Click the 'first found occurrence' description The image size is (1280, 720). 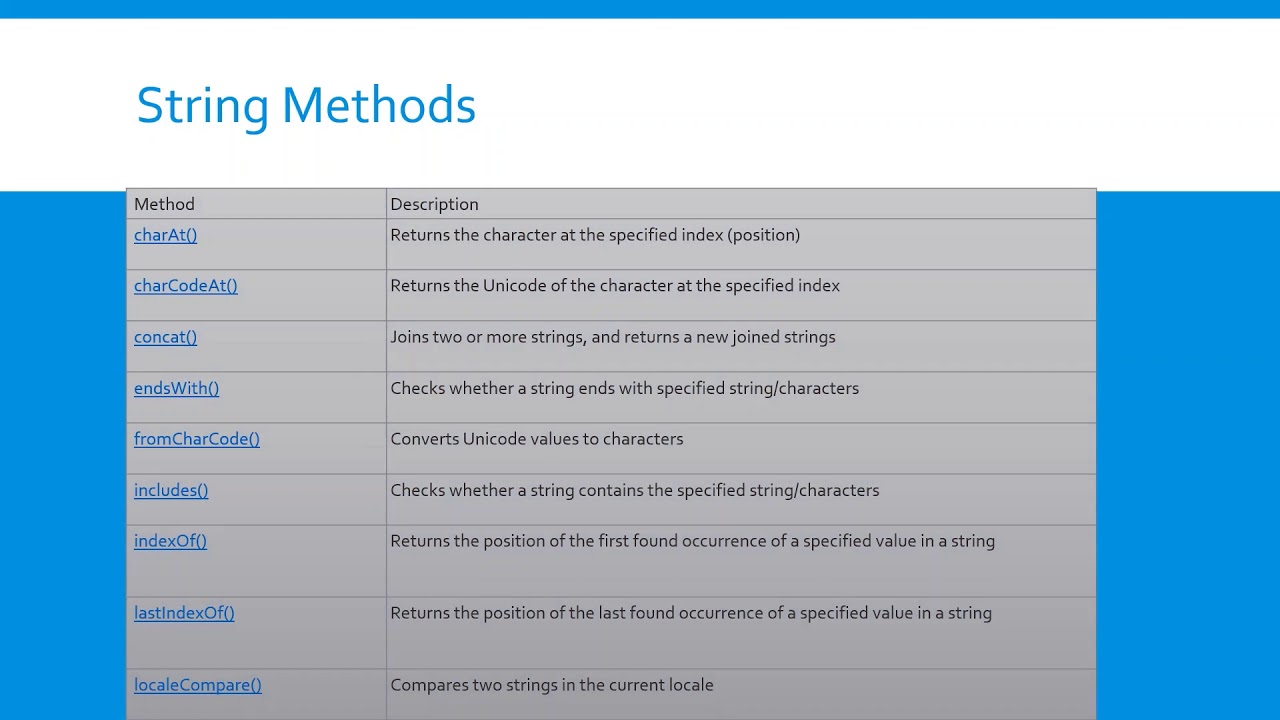tap(692, 541)
